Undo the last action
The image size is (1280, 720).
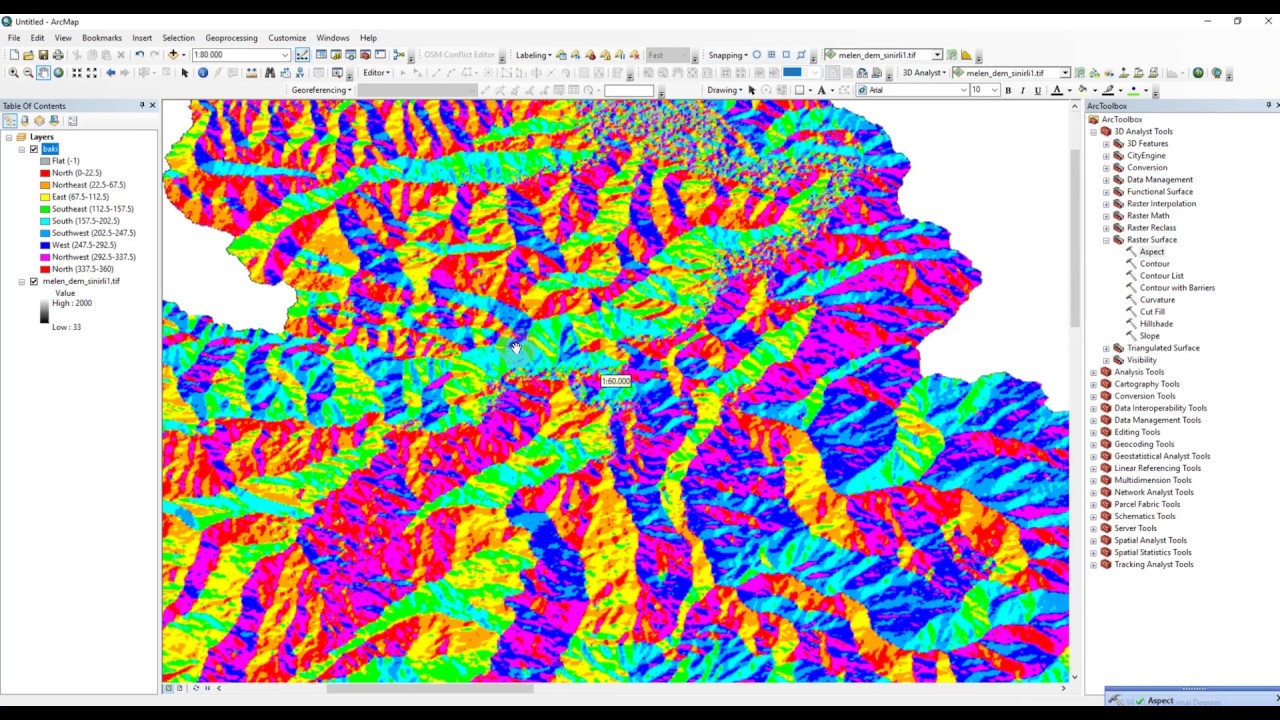[139, 55]
